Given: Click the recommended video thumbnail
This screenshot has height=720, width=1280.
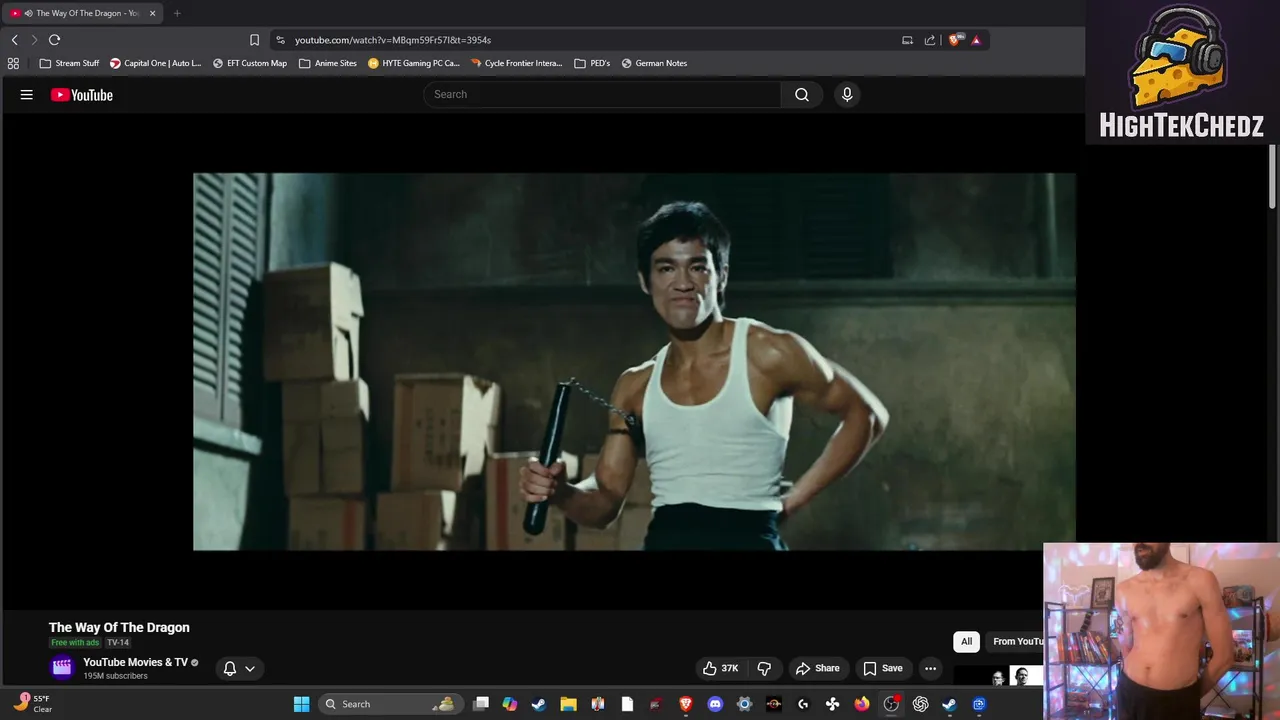Looking at the screenshot, I should click(x=998, y=677).
